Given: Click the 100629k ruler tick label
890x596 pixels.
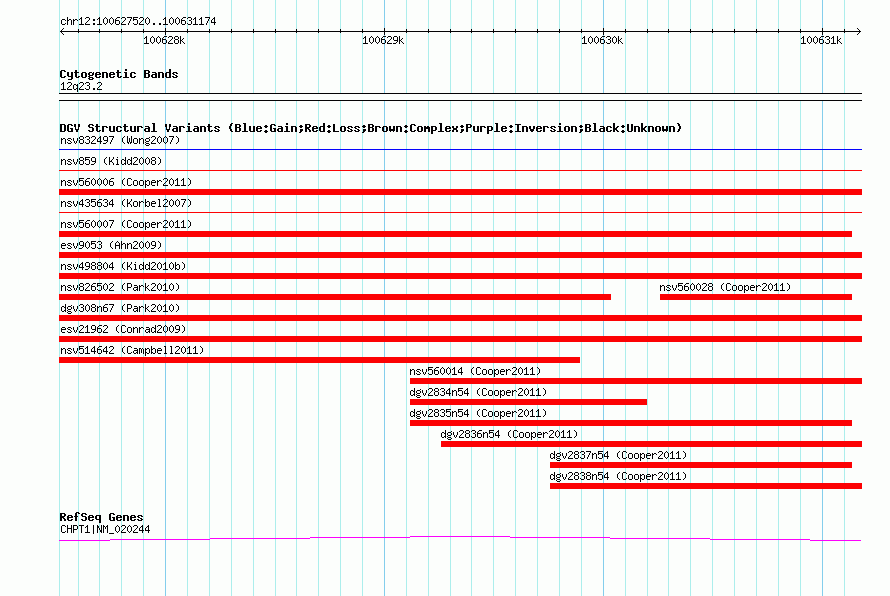Looking at the screenshot, I should coord(383,40).
